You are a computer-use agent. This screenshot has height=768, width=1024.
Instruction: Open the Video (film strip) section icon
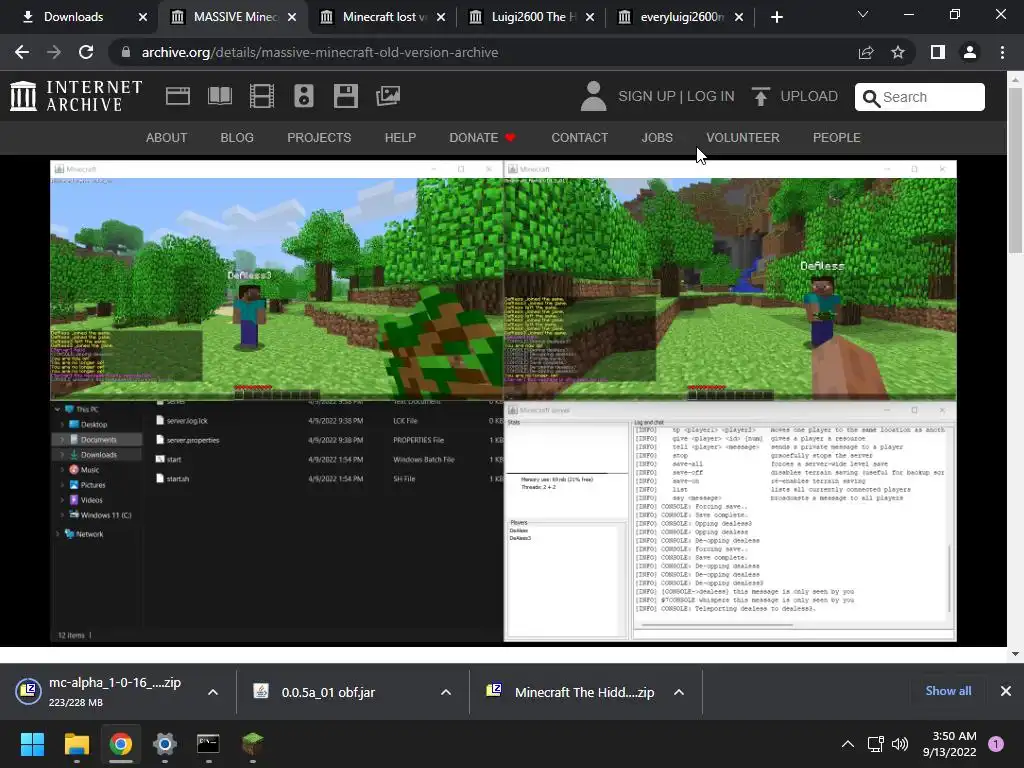point(262,96)
